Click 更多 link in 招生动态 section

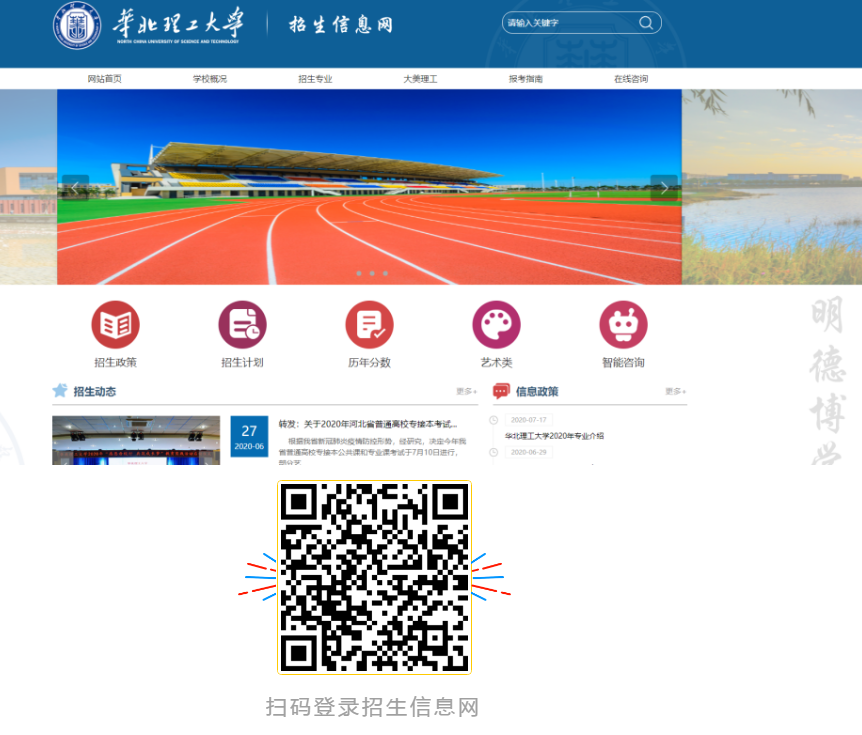[x=466, y=391]
